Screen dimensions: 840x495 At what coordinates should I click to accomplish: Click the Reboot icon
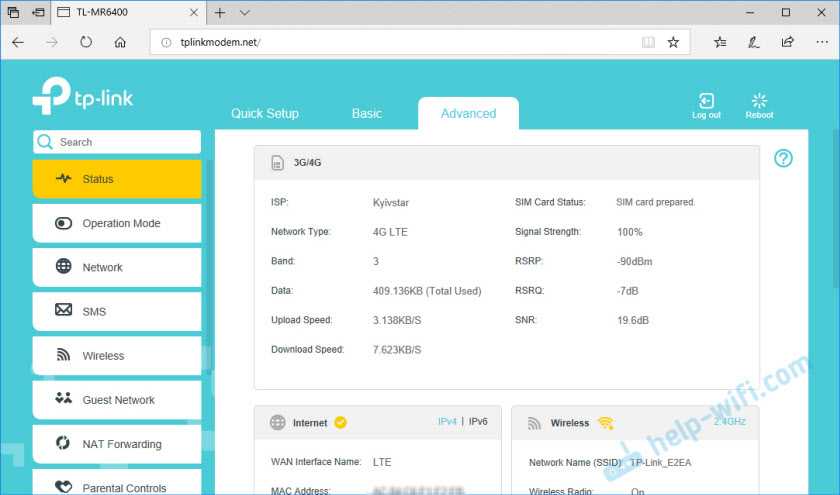[759, 101]
